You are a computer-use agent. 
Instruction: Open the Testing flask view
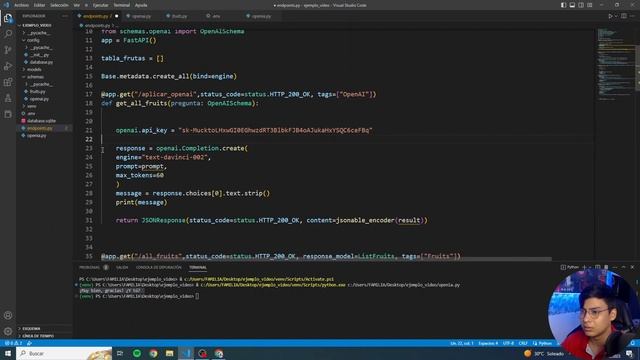click(x=8, y=98)
